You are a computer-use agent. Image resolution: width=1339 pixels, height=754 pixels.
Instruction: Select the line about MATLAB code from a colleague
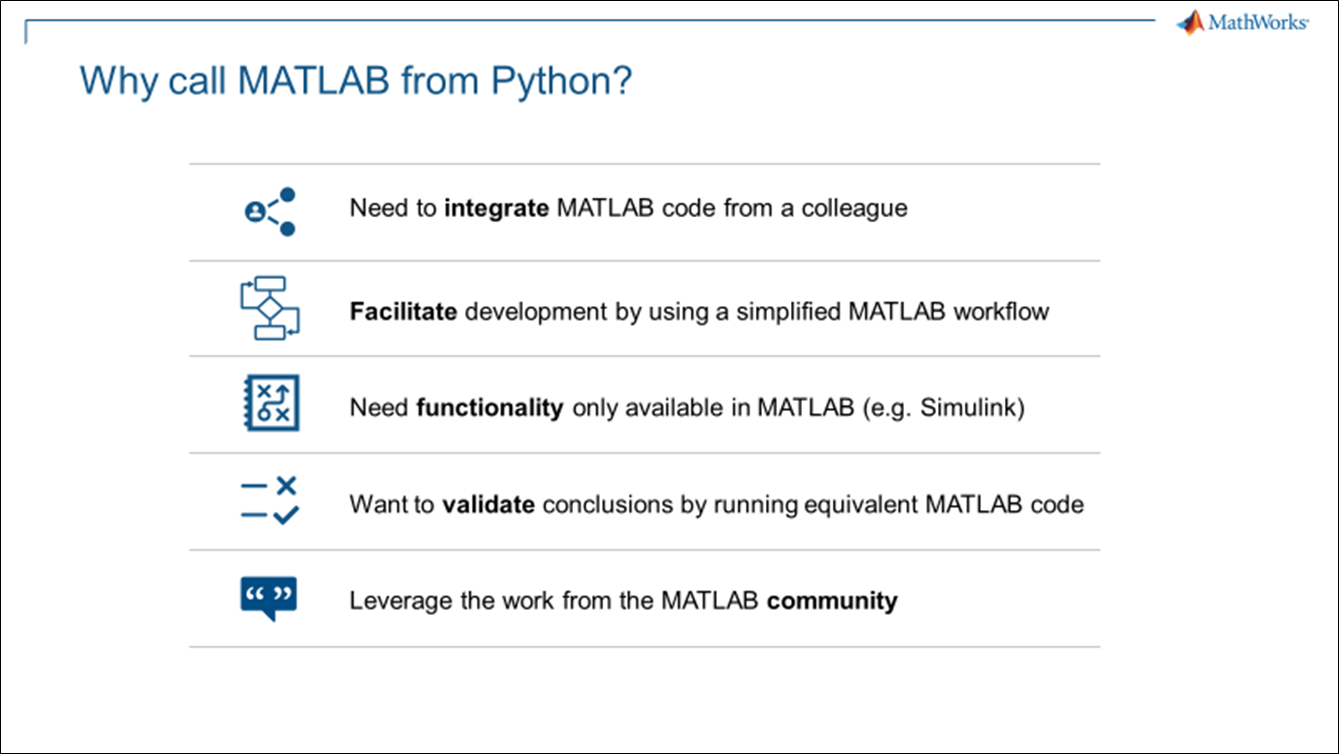(x=629, y=209)
